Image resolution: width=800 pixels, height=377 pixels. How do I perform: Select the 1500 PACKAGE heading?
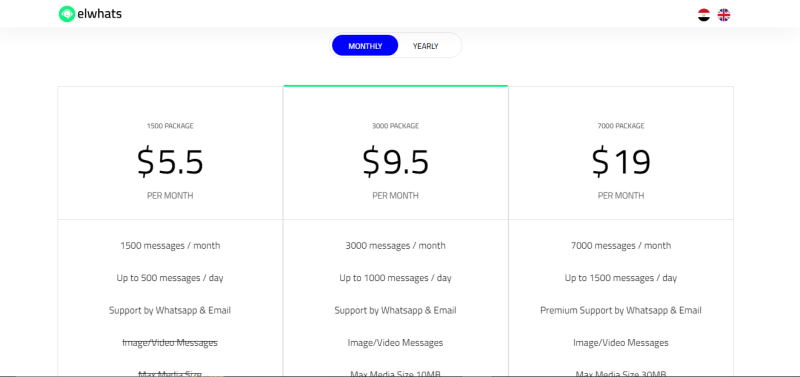170,126
